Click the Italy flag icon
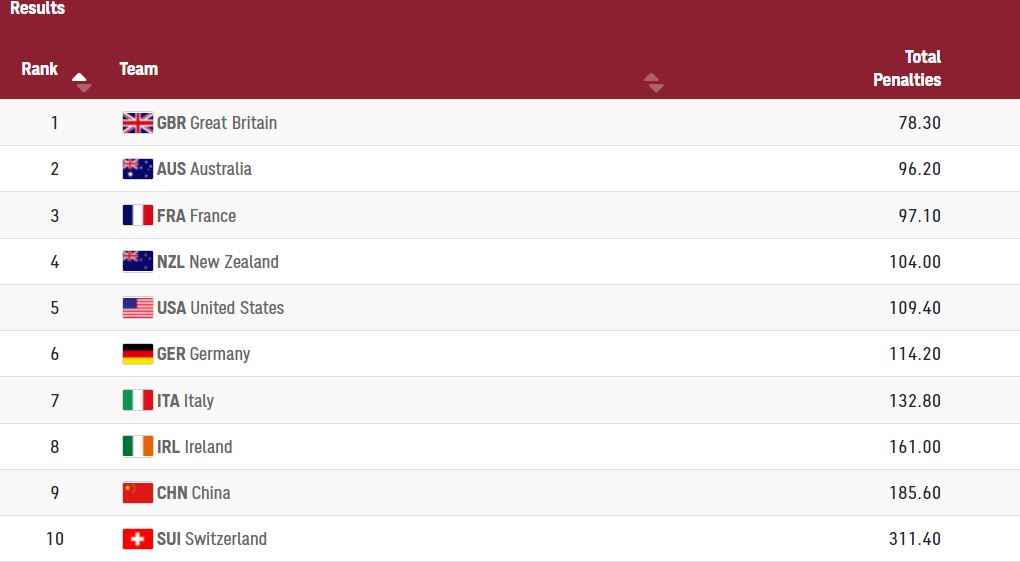Viewport: 1020px width, 562px height. pyautogui.click(x=137, y=400)
